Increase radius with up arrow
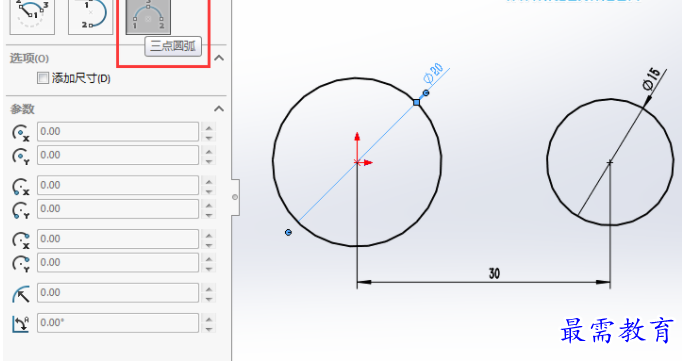682x362 pixels. 209,288
